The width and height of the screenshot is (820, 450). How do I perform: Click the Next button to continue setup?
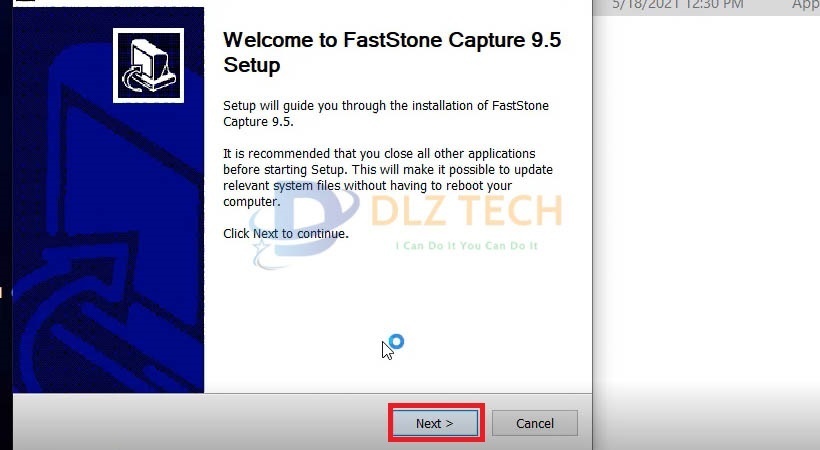coord(435,423)
